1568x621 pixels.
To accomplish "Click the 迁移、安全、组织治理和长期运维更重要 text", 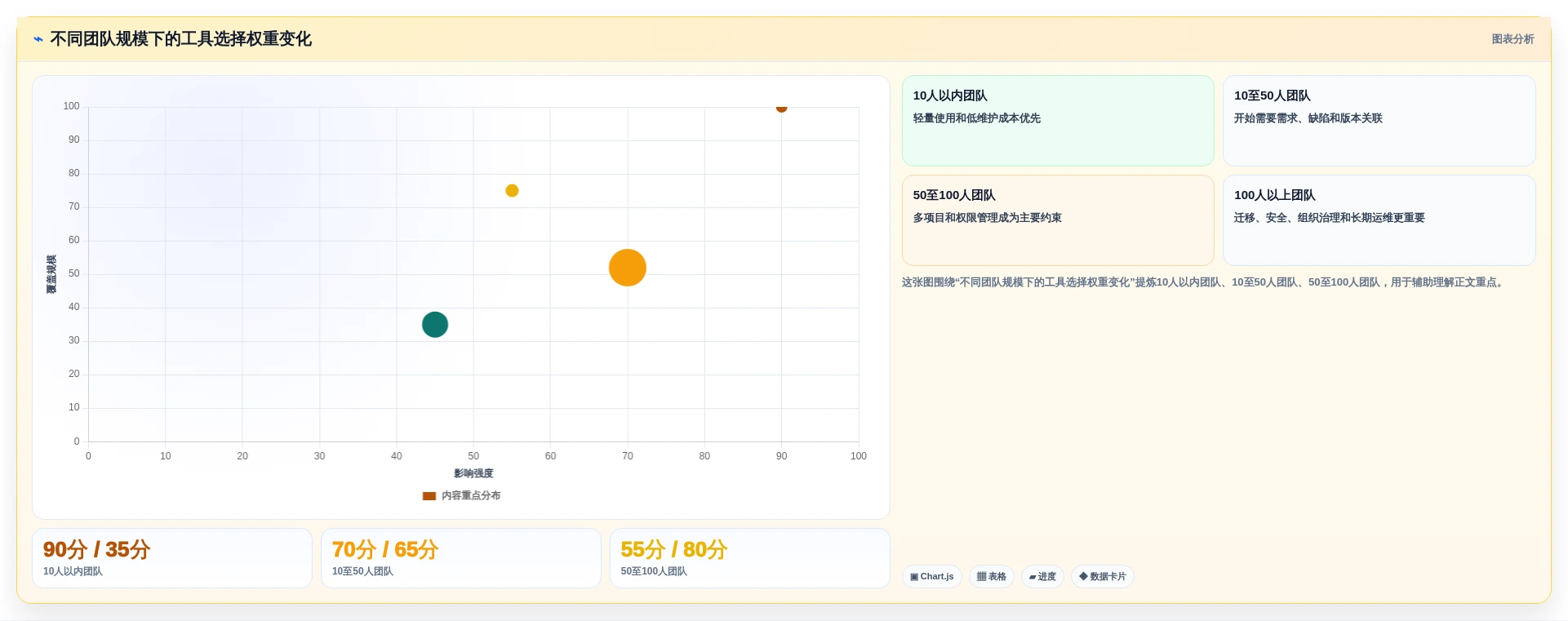I will click(1330, 218).
